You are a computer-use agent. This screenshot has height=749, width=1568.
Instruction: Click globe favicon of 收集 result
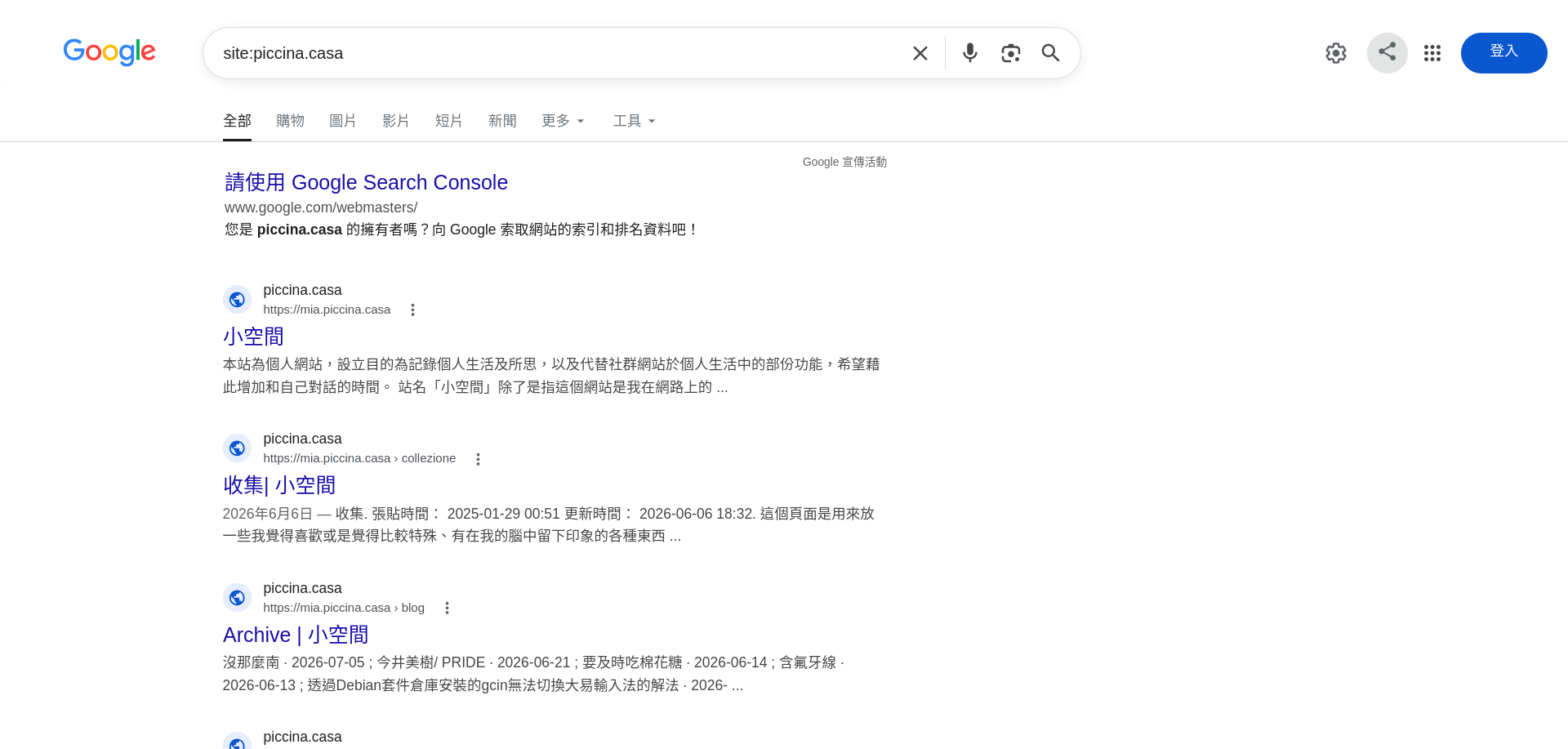click(x=237, y=448)
